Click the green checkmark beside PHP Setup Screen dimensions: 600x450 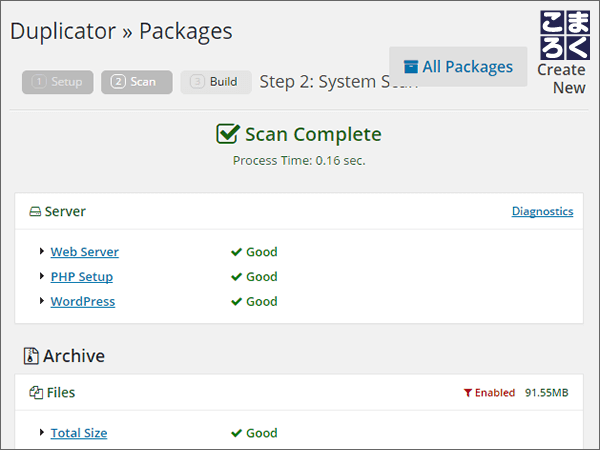(236, 277)
